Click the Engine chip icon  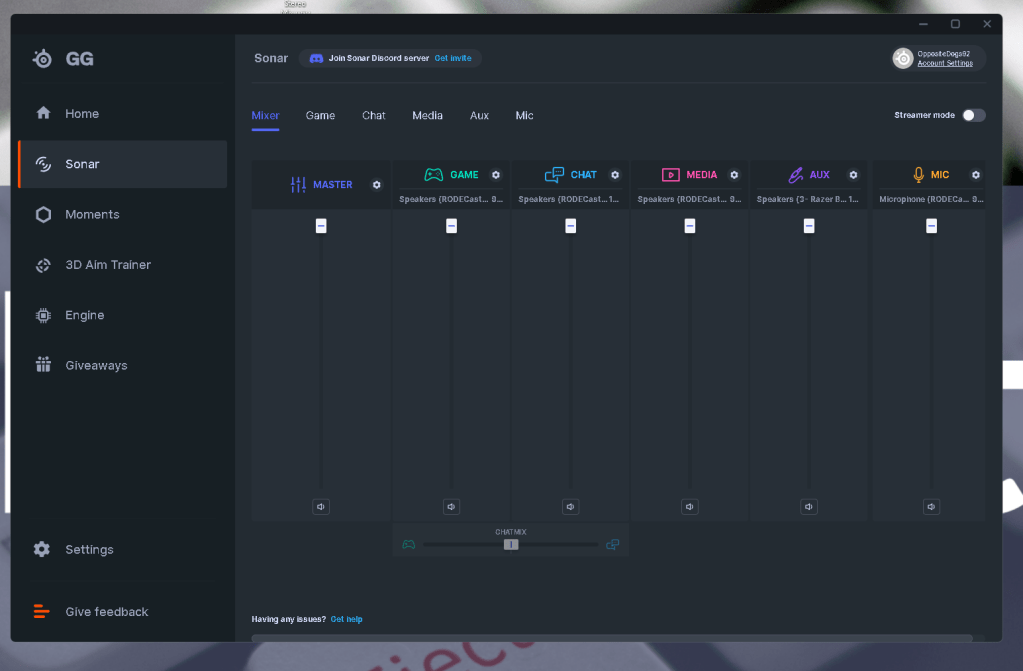[43, 315]
